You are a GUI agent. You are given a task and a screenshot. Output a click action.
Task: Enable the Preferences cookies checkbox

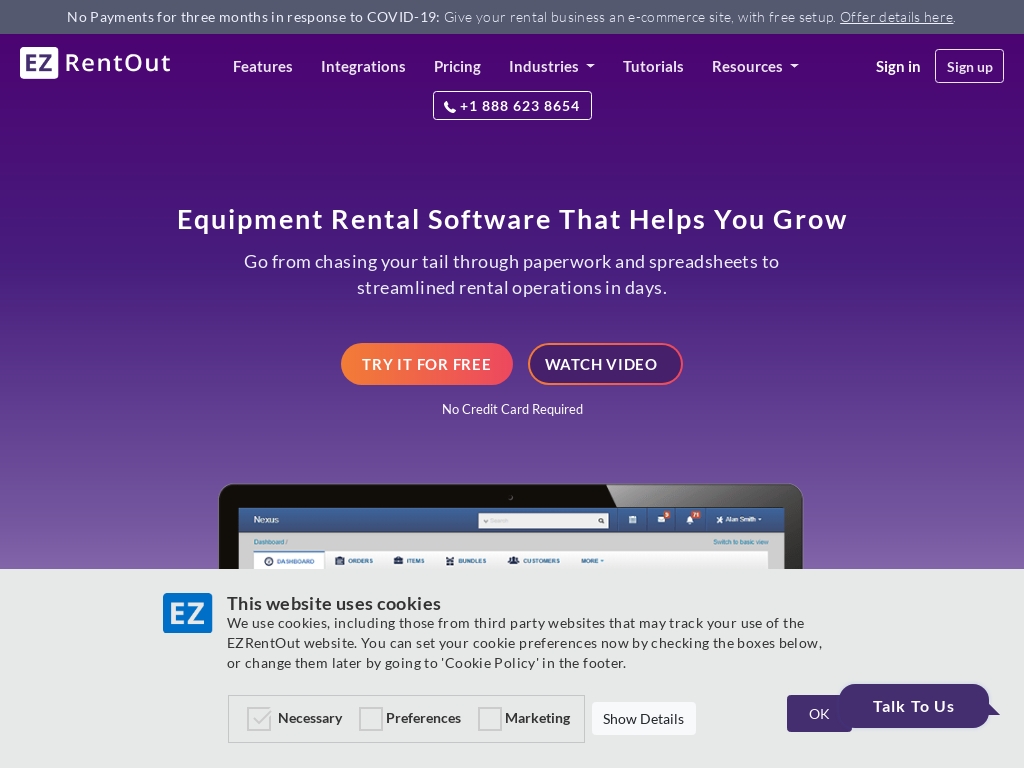(x=370, y=719)
